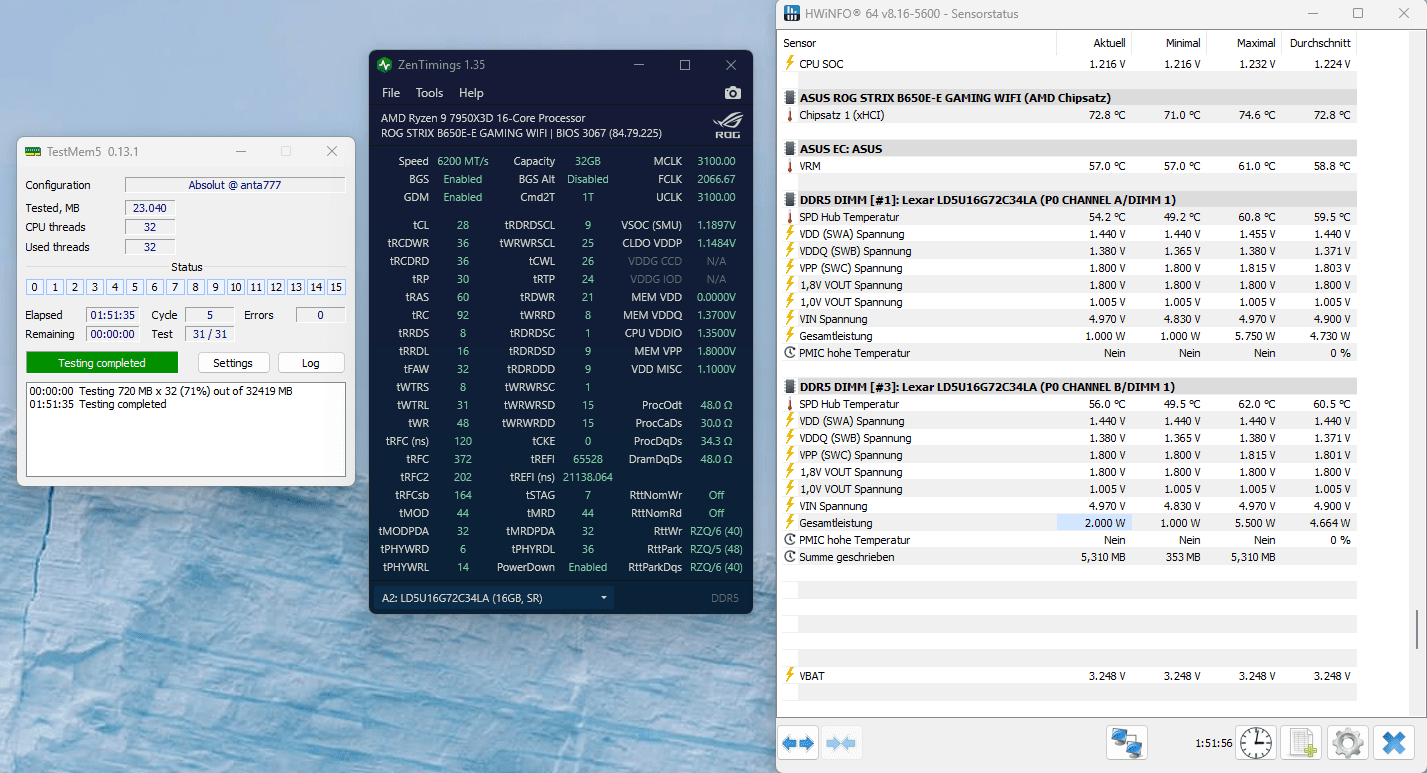The image size is (1427, 773).
Task: Click the VRM thermometer icon
Action: [x=790, y=166]
